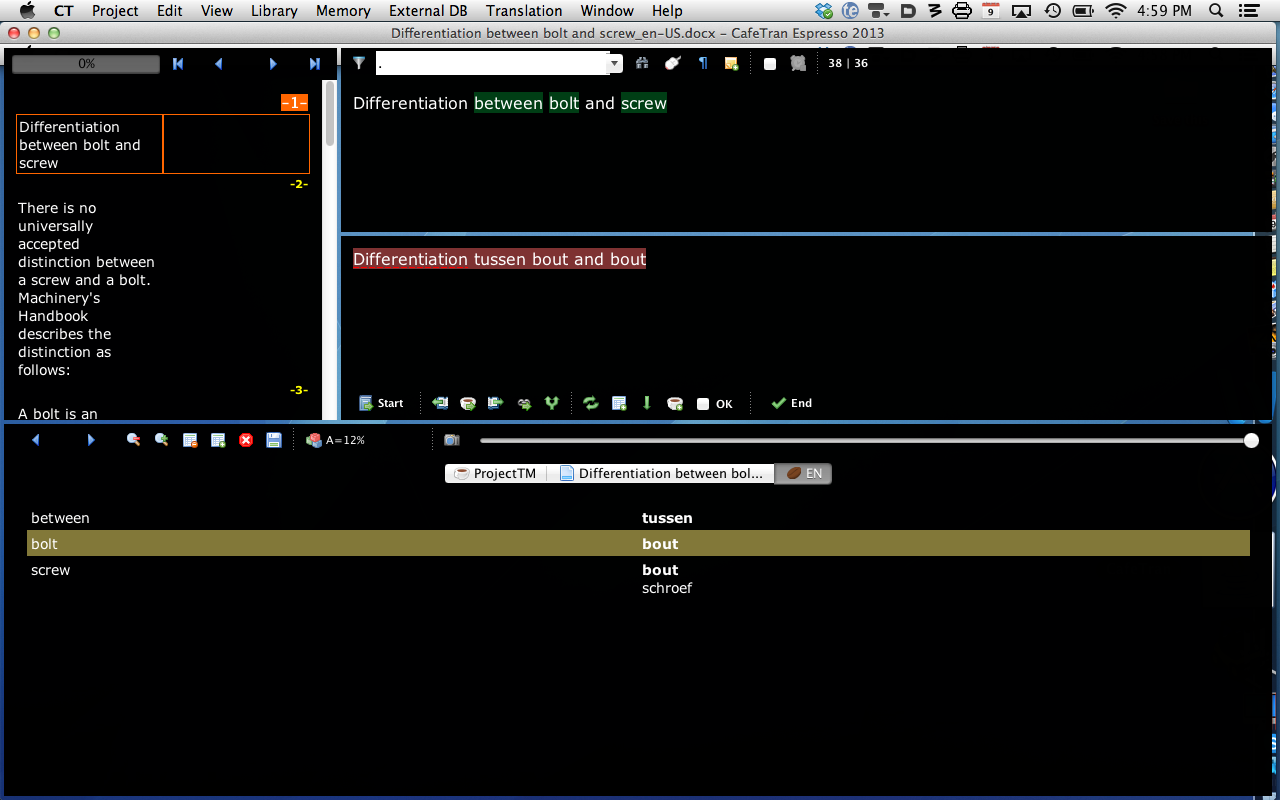This screenshot has width=1280, height=800.
Task: Open the External DB menu
Action: (428, 11)
